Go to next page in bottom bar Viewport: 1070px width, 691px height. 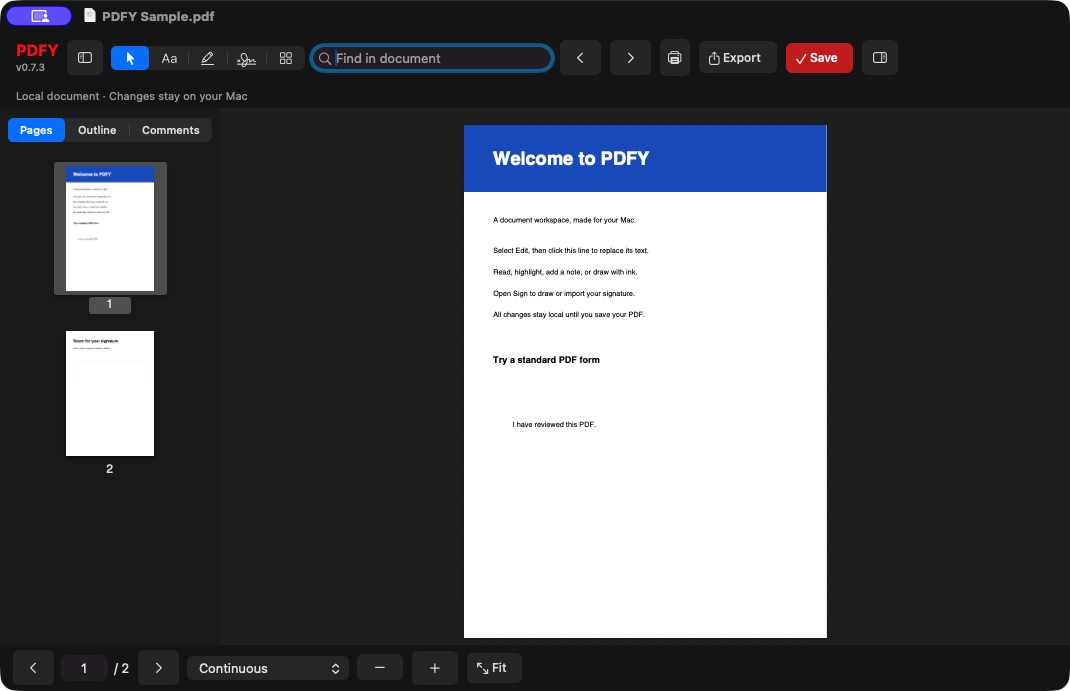tap(158, 668)
